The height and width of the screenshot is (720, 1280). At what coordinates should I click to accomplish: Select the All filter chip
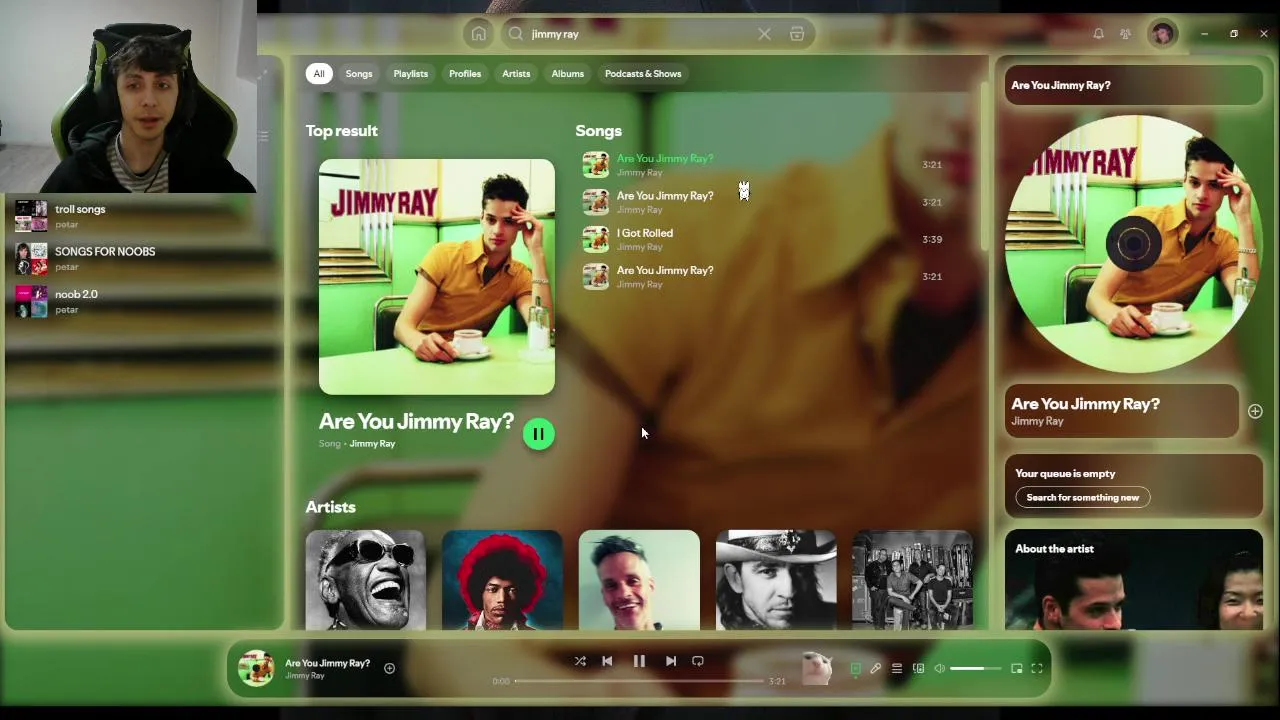pos(319,73)
